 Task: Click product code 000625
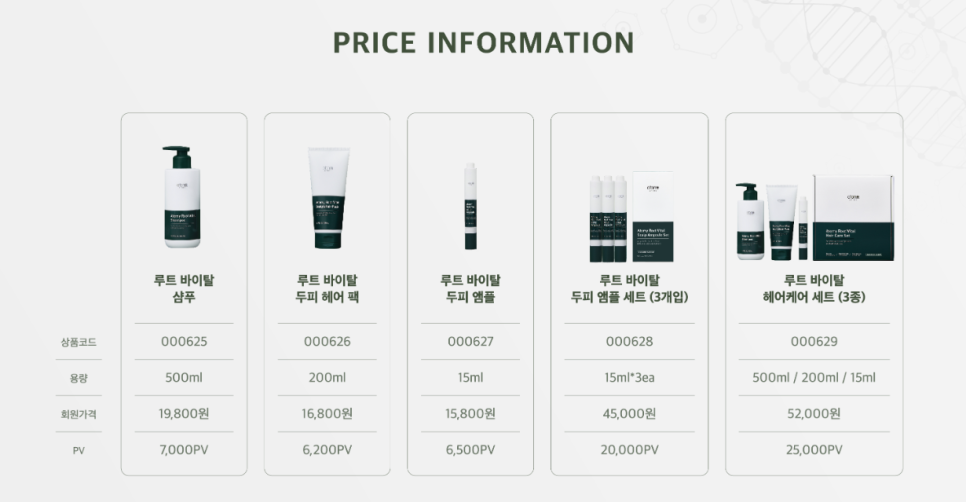point(184,341)
